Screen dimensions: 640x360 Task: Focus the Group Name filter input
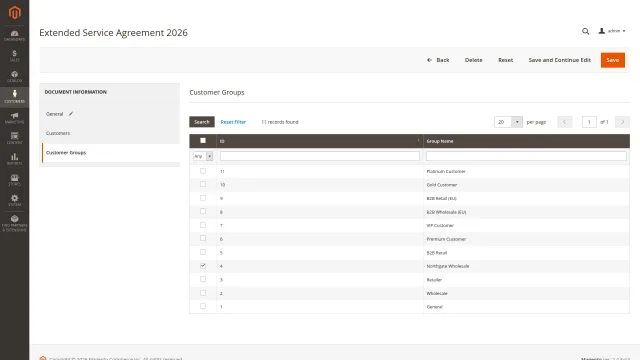[526, 156]
